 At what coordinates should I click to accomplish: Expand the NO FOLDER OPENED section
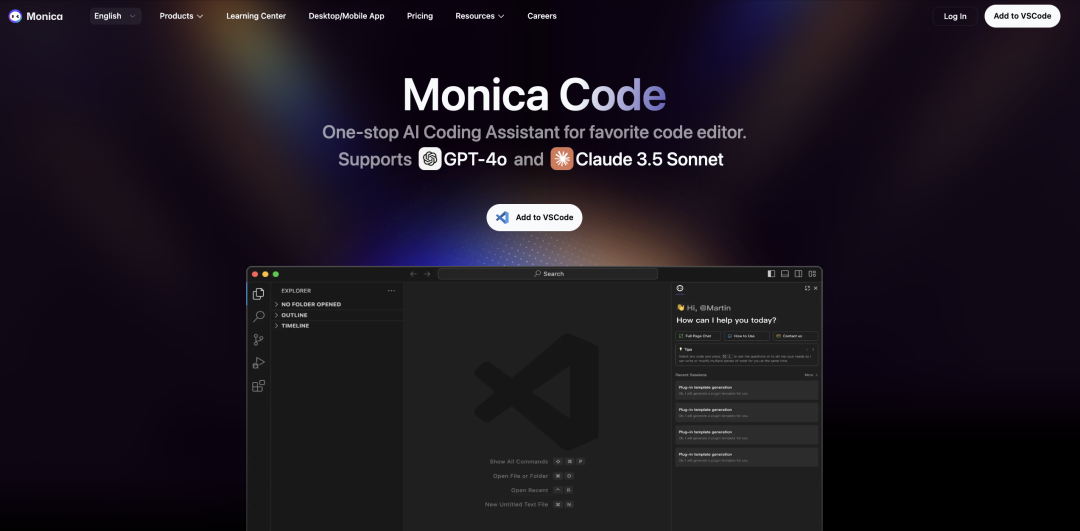[x=338, y=304]
